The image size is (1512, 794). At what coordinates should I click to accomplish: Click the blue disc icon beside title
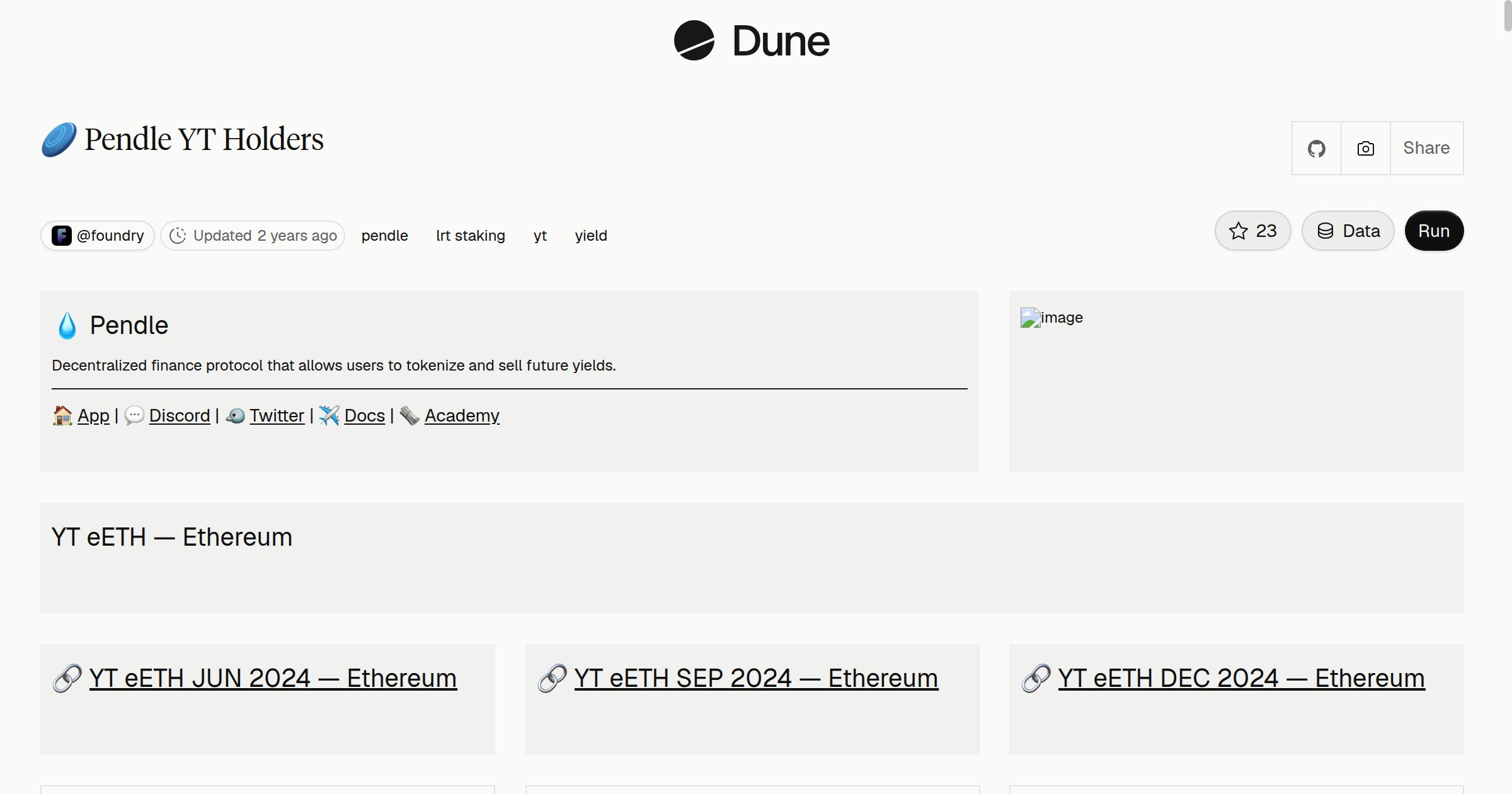point(59,139)
